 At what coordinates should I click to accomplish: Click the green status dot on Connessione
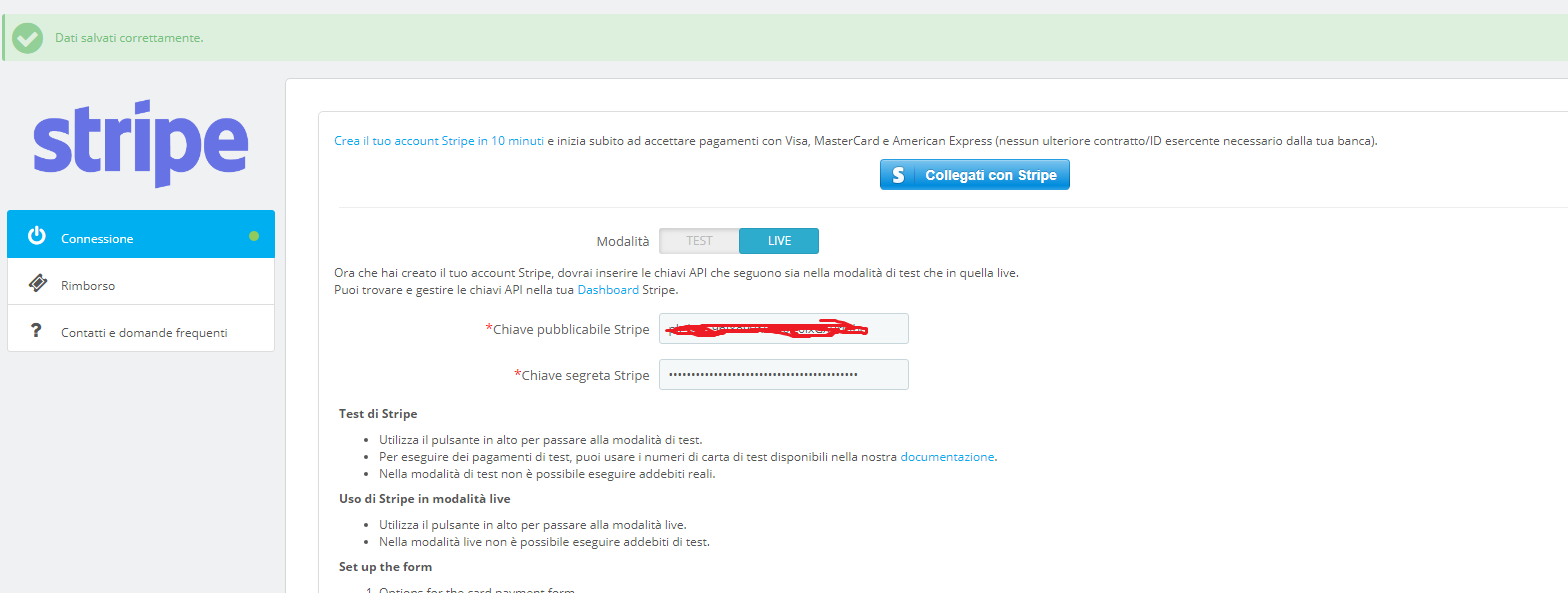tap(254, 236)
